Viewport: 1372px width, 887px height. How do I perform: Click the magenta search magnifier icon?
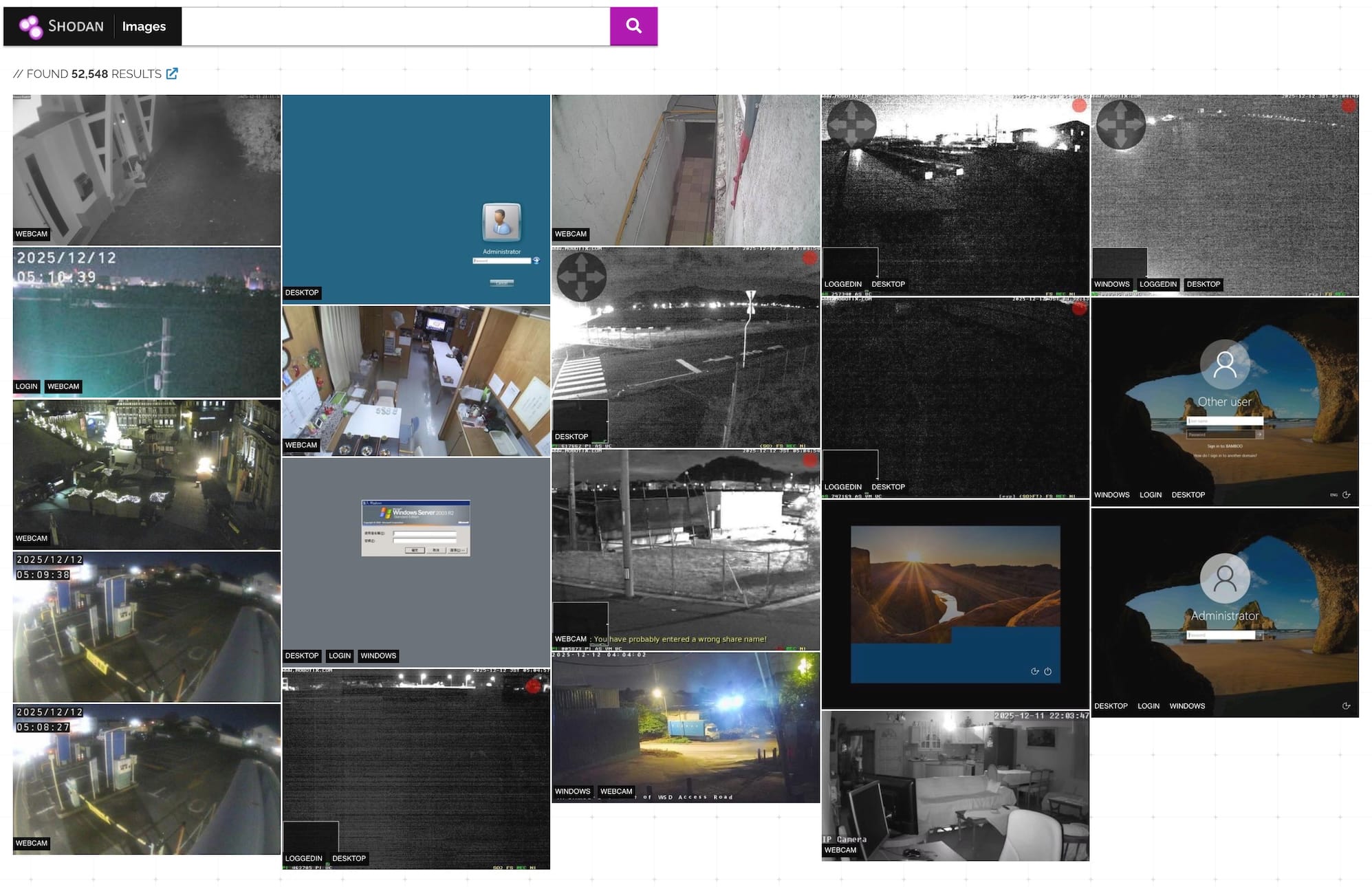pyautogui.click(x=633, y=26)
